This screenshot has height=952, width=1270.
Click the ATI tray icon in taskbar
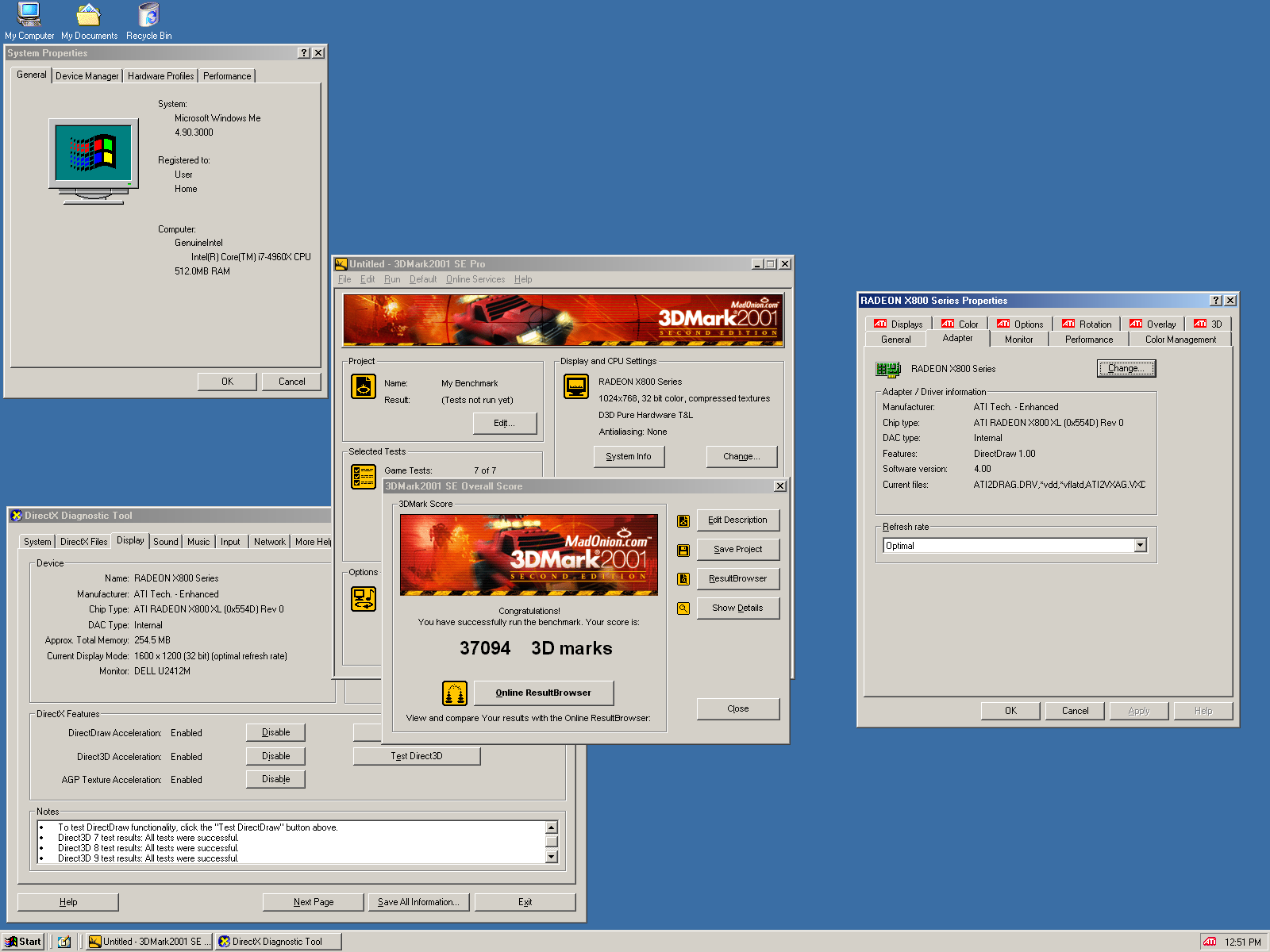click(1210, 942)
